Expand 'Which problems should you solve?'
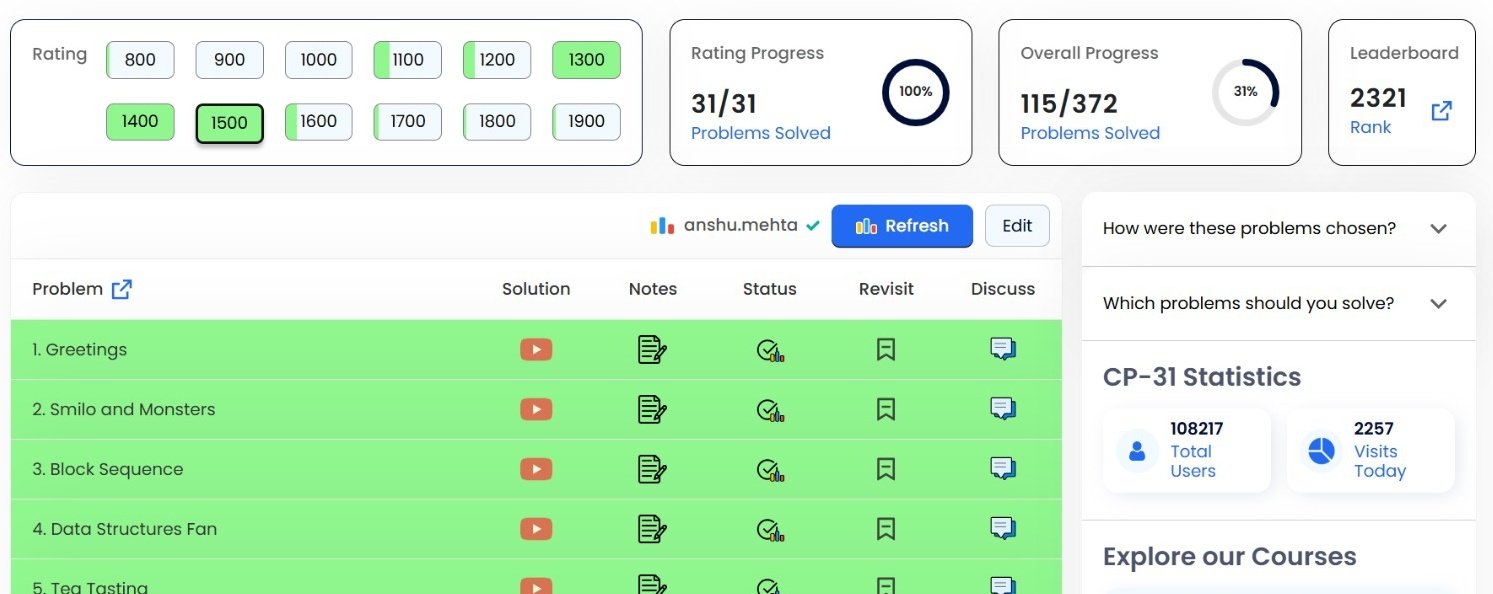Image resolution: width=1493 pixels, height=594 pixels. click(x=1279, y=303)
